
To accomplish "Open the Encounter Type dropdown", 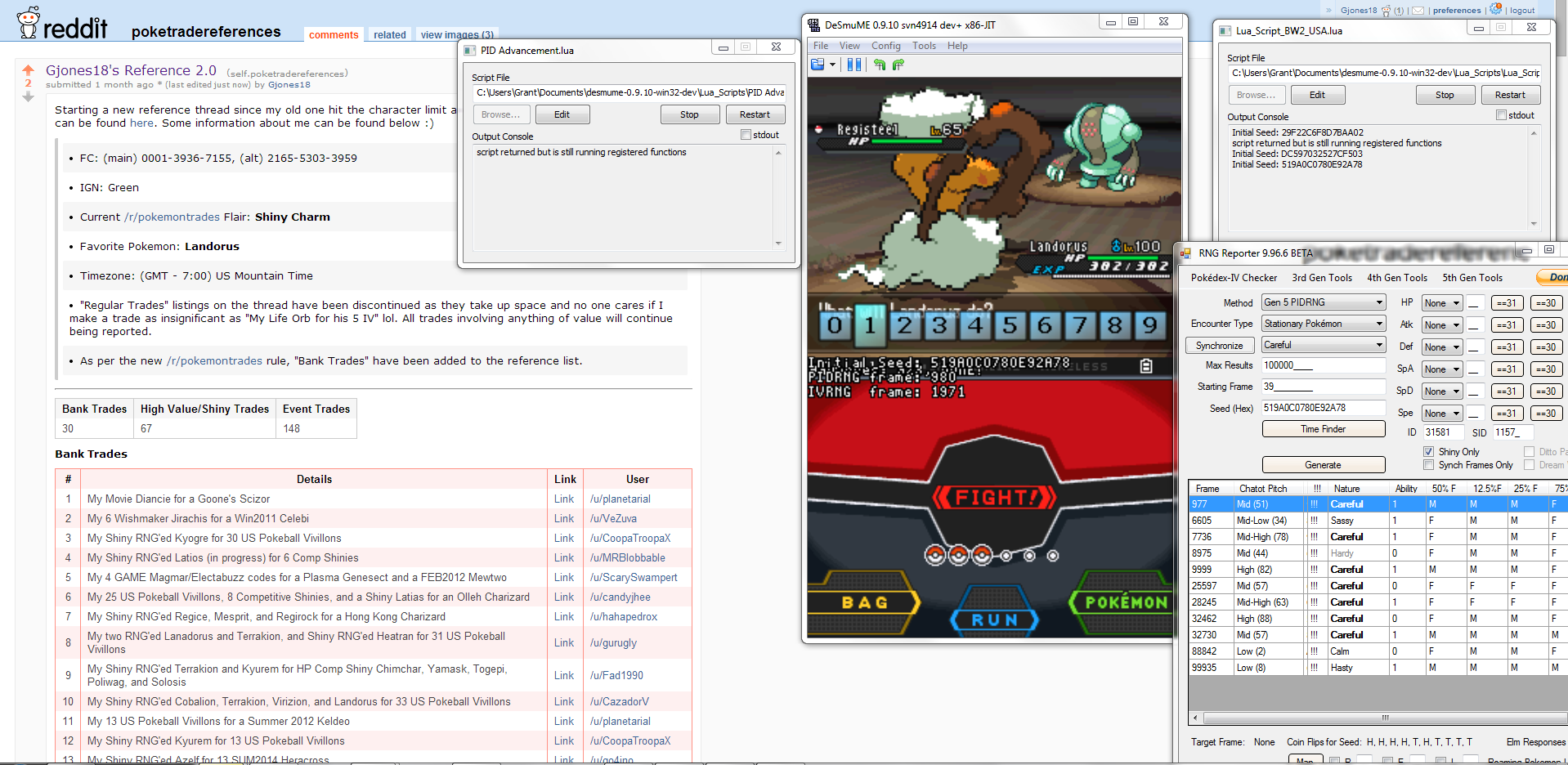I will click(x=1324, y=324).
